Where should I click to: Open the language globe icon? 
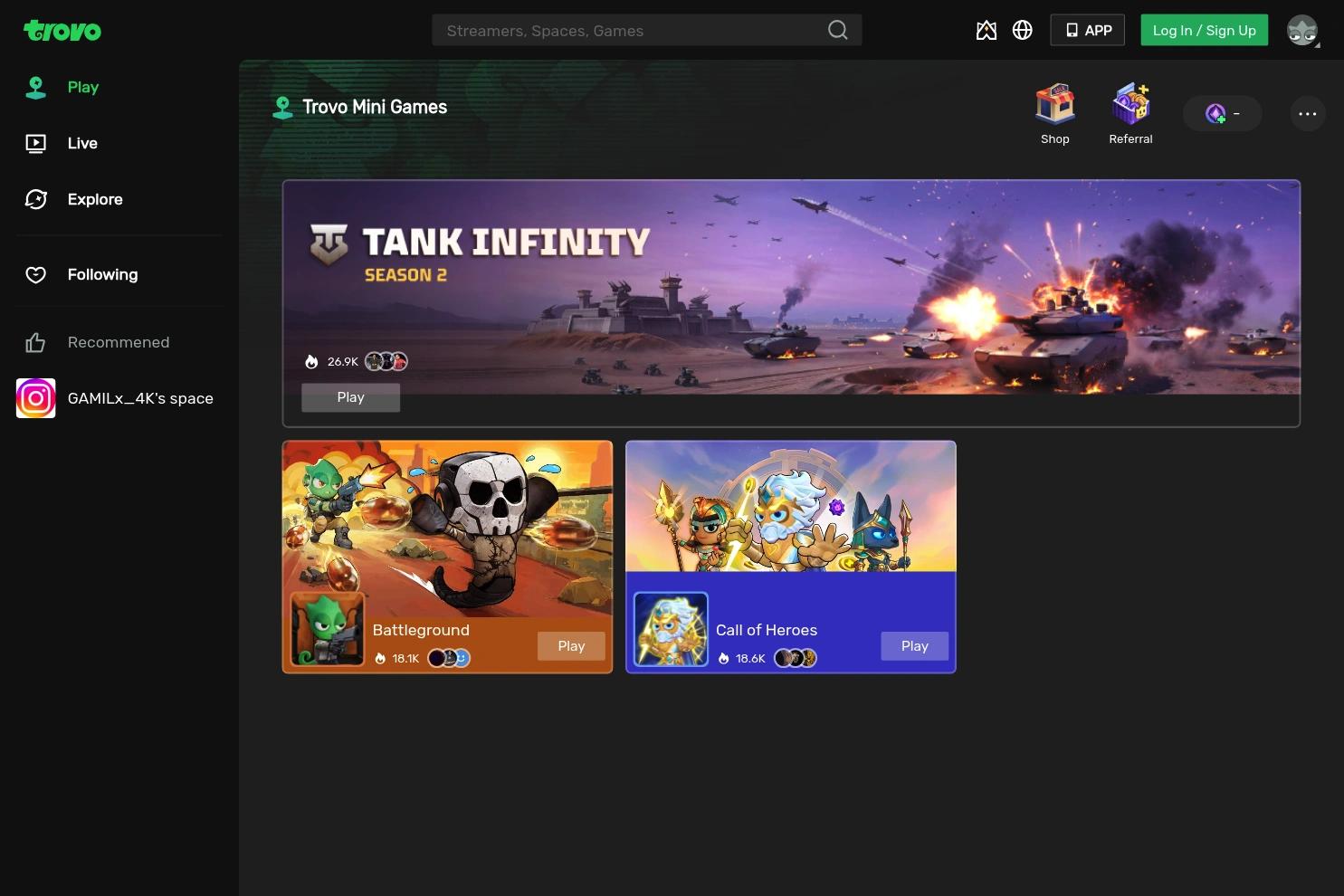coord(1023,31)
